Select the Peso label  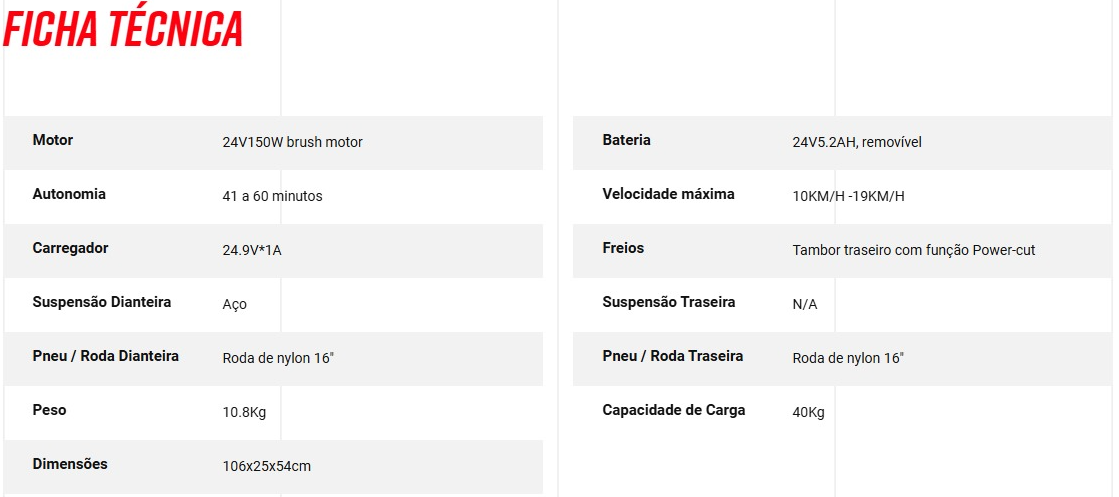(x=49, y=410)
